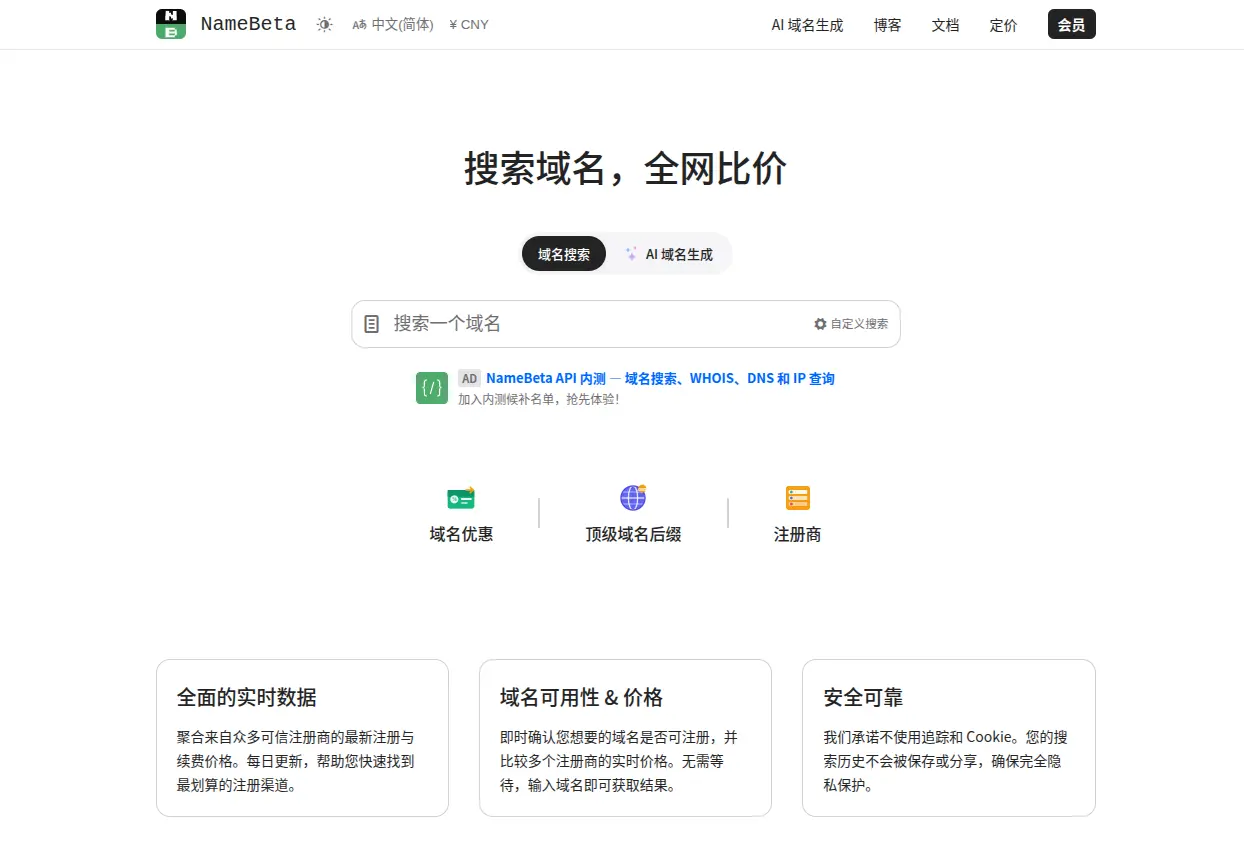Click the NameBeta brand text

[248, 24]
